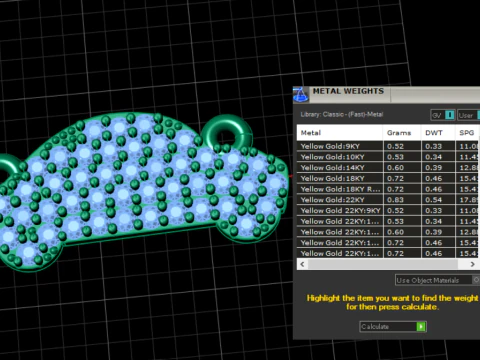Click Grams value 0.83 in Yellow Gold:22KY row

click(x=395, y=200)
